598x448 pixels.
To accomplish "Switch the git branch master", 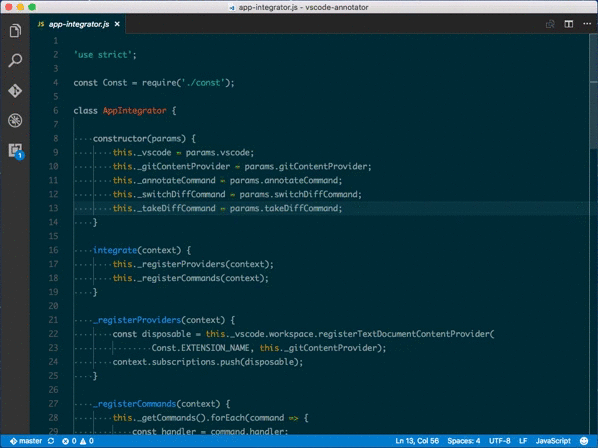I will tap(26, 441).
